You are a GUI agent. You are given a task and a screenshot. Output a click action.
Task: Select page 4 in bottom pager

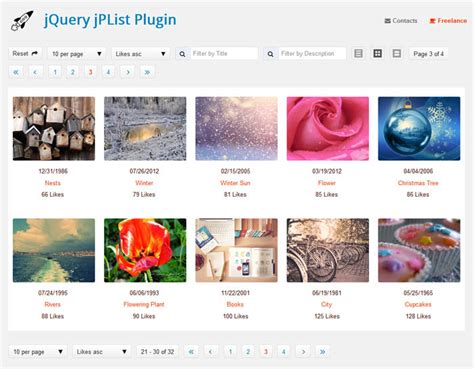point(283,352)
